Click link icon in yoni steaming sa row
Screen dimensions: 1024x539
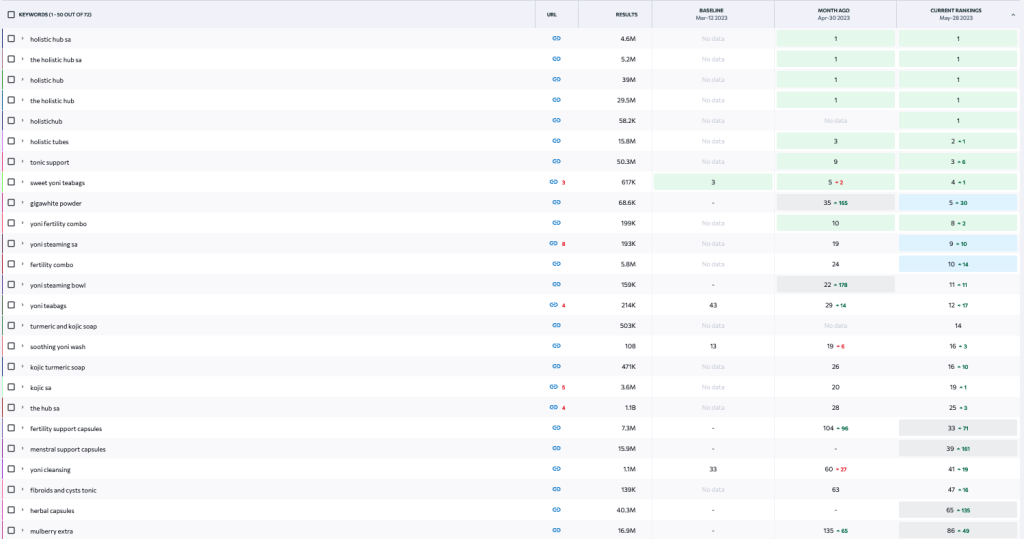pyautogui.click(x=553, y=244)
